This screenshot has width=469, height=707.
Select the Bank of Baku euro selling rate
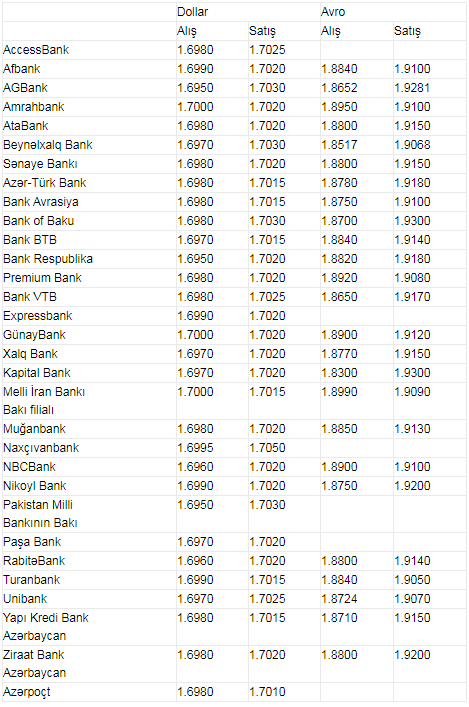coord(412,220)
